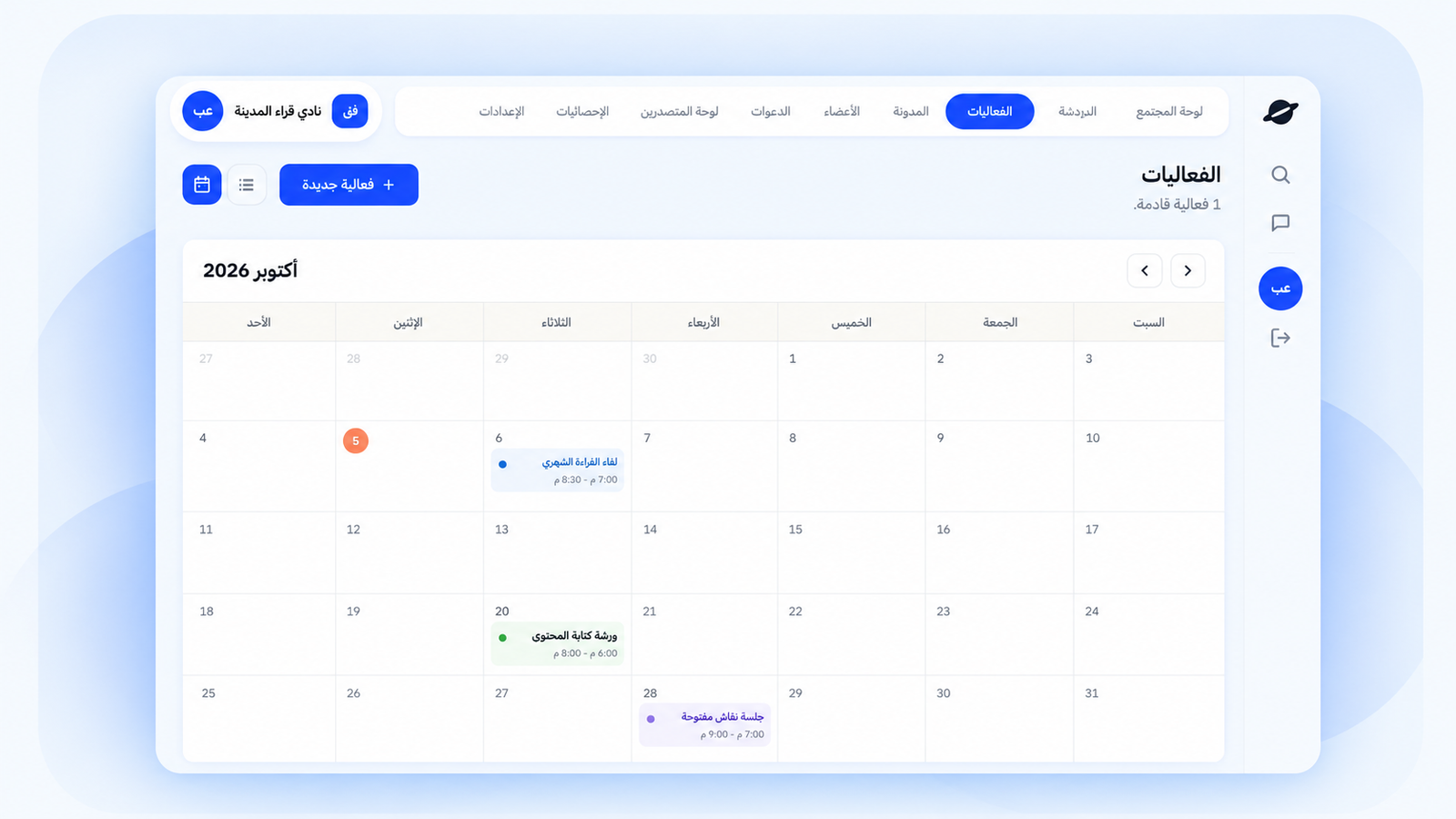The image size is (1456, 819).
Task: Click the right-pointing chevron month arrow
Action: (1188, 270)
